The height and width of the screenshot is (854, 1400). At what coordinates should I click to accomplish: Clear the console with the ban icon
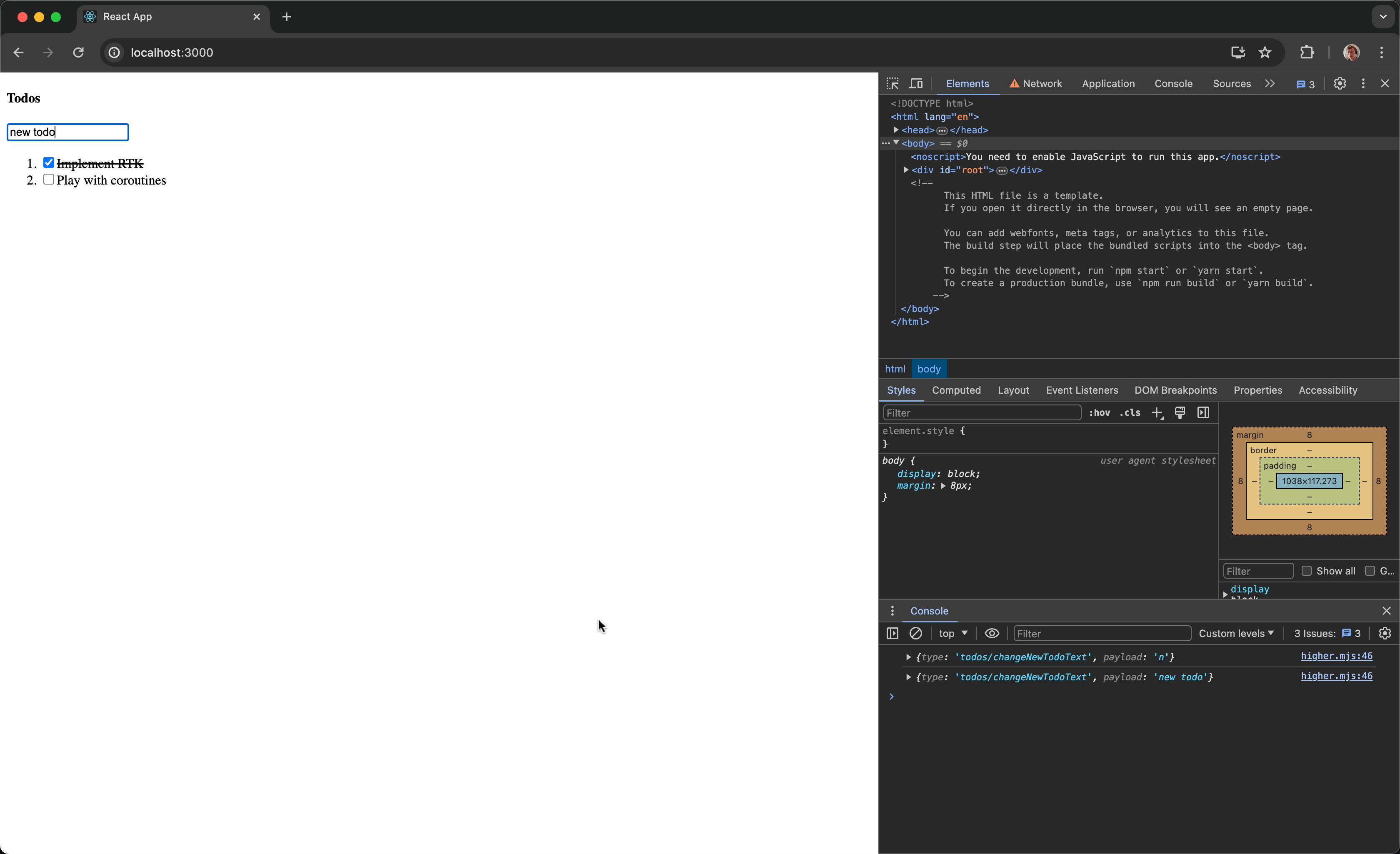point(916,633)
